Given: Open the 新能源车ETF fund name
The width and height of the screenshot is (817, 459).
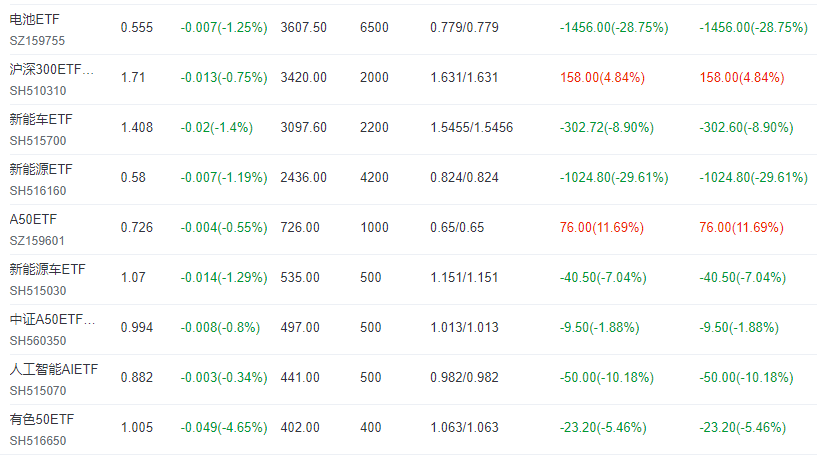Looking at the screenshot, I should click(47, 269).
